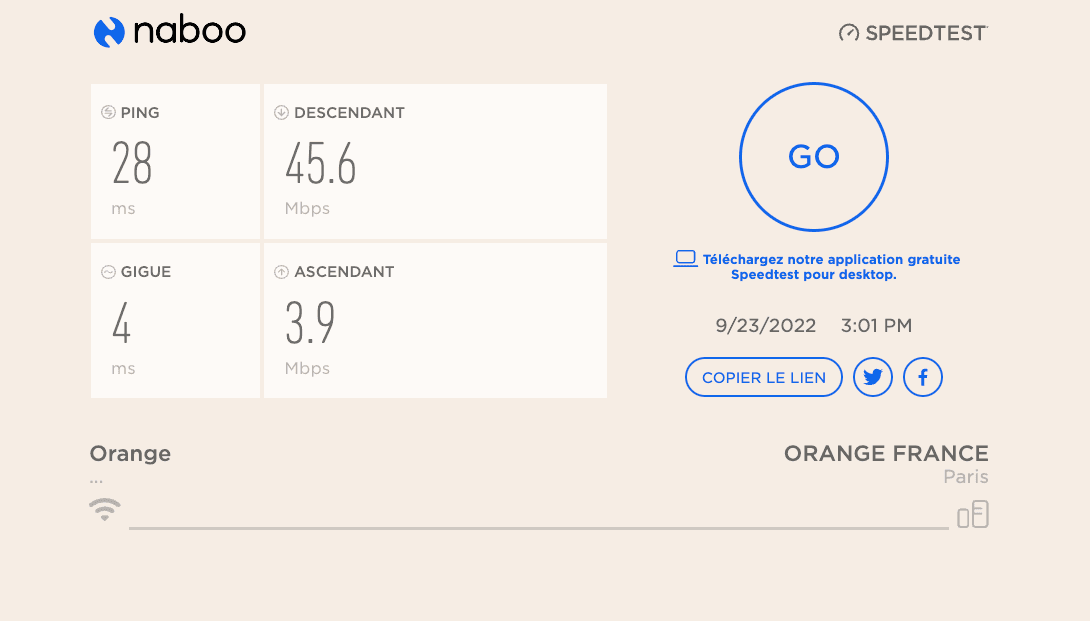Open the free Speedtest desktop app link

pos(831,267)
